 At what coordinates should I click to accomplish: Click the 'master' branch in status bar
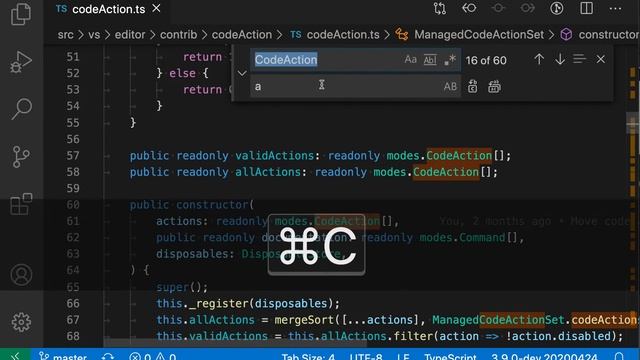pyautogui.click(x=63, y=356)
